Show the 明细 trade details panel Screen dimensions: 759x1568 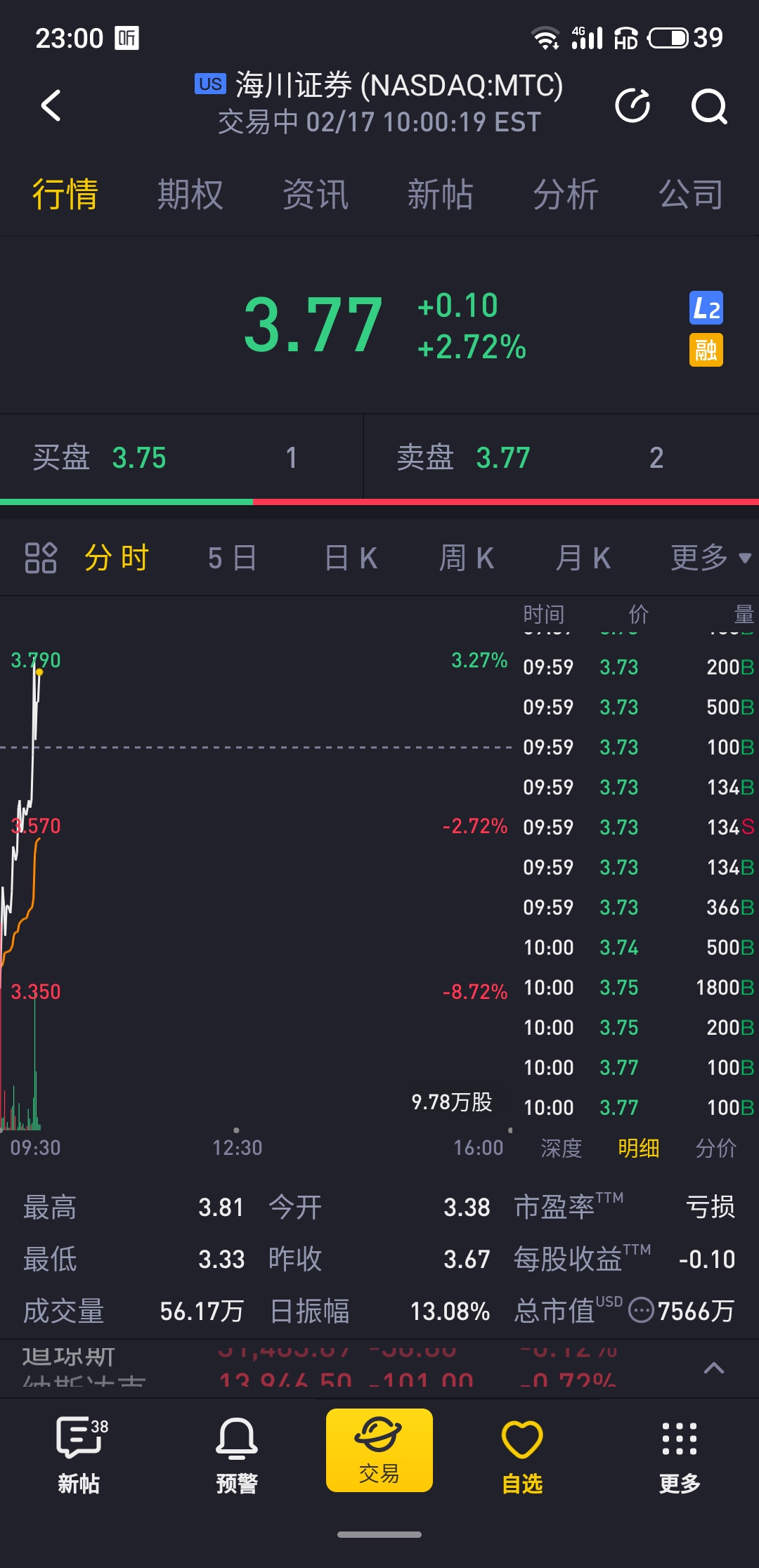[639, 1148]
